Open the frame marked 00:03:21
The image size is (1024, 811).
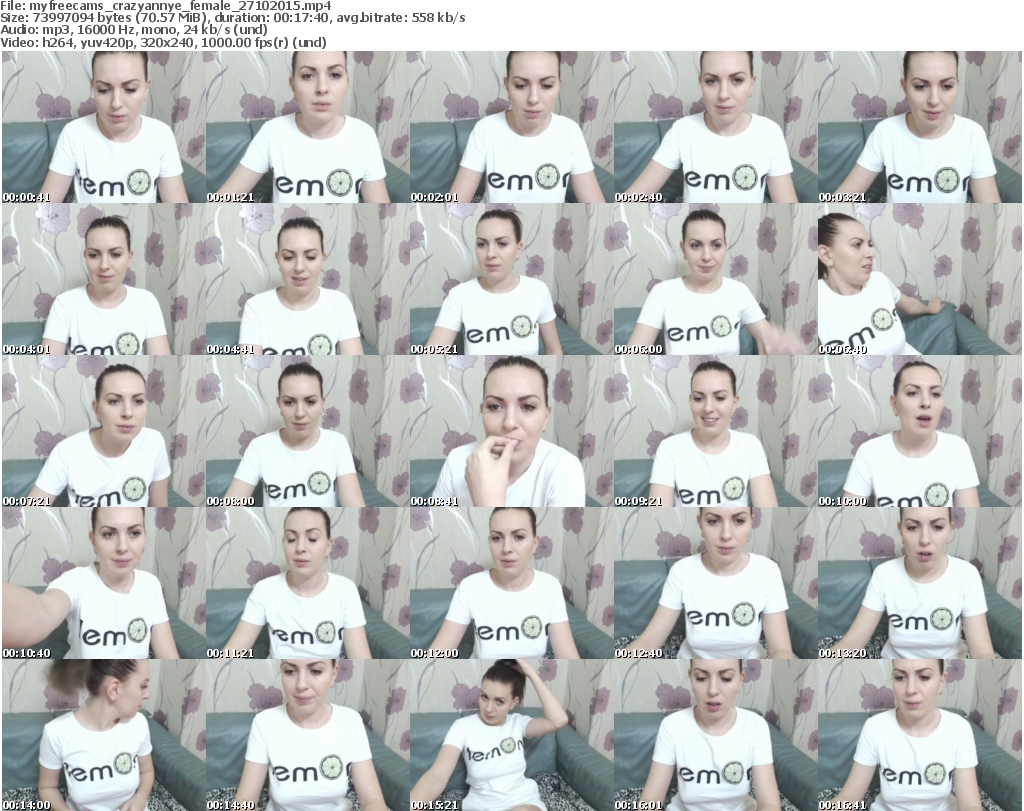(920, 127)
